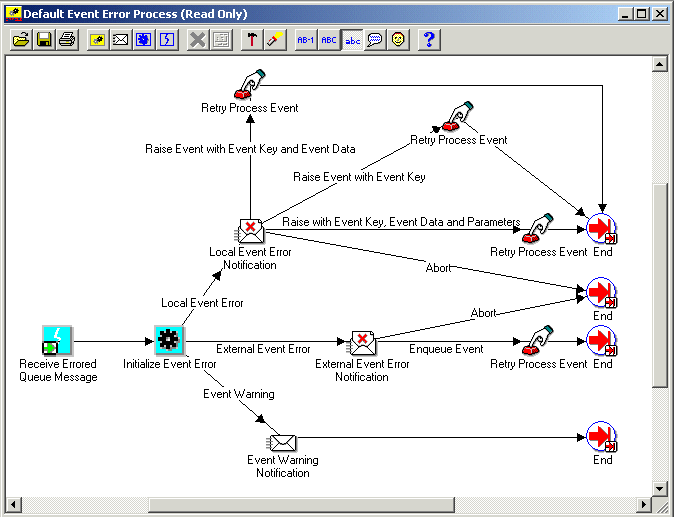
Task: Click the smiley face performer toolbar icon
Action: point(397,40)
